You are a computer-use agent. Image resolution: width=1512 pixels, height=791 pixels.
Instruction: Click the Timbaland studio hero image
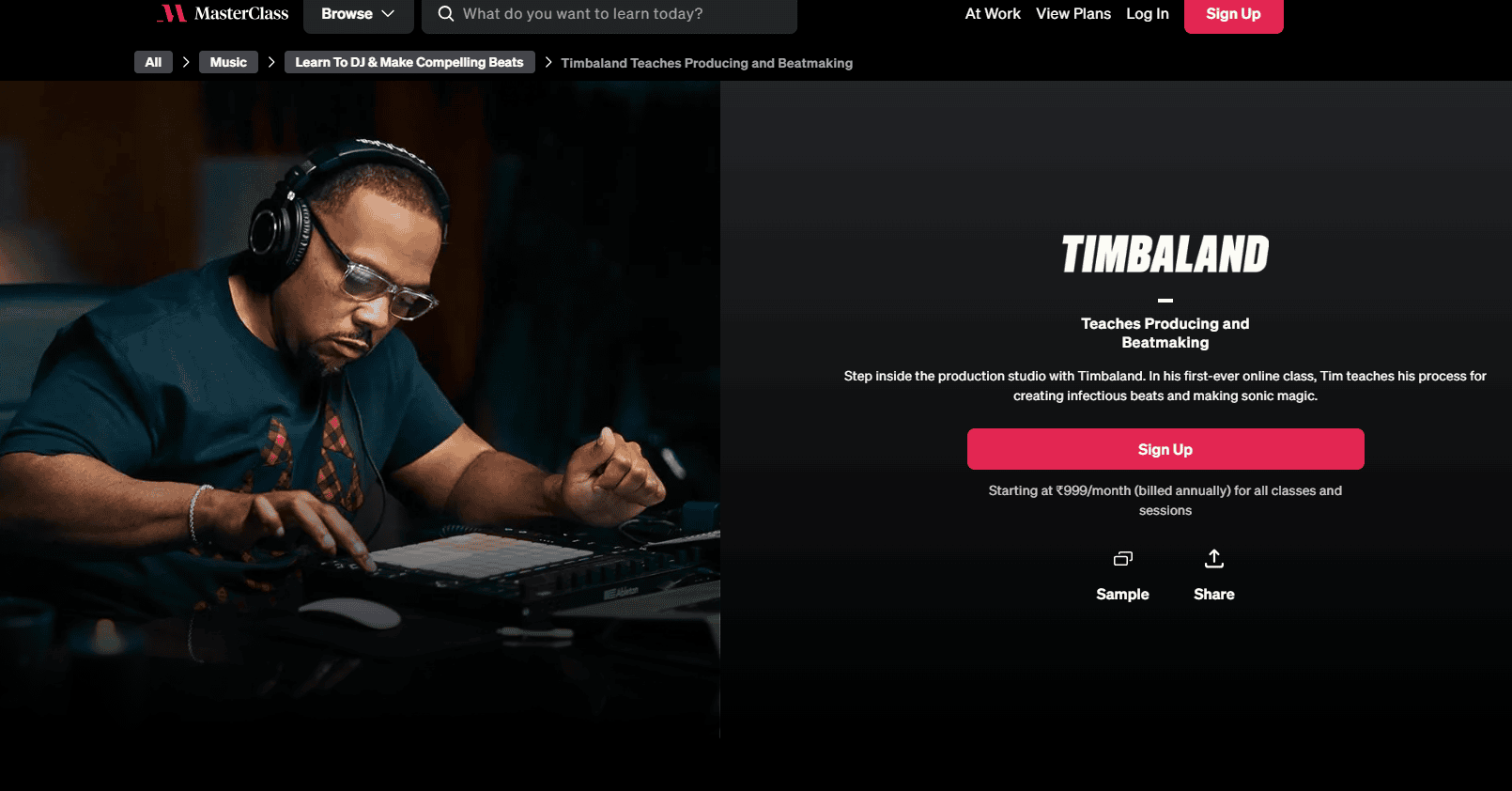(360, 409)
